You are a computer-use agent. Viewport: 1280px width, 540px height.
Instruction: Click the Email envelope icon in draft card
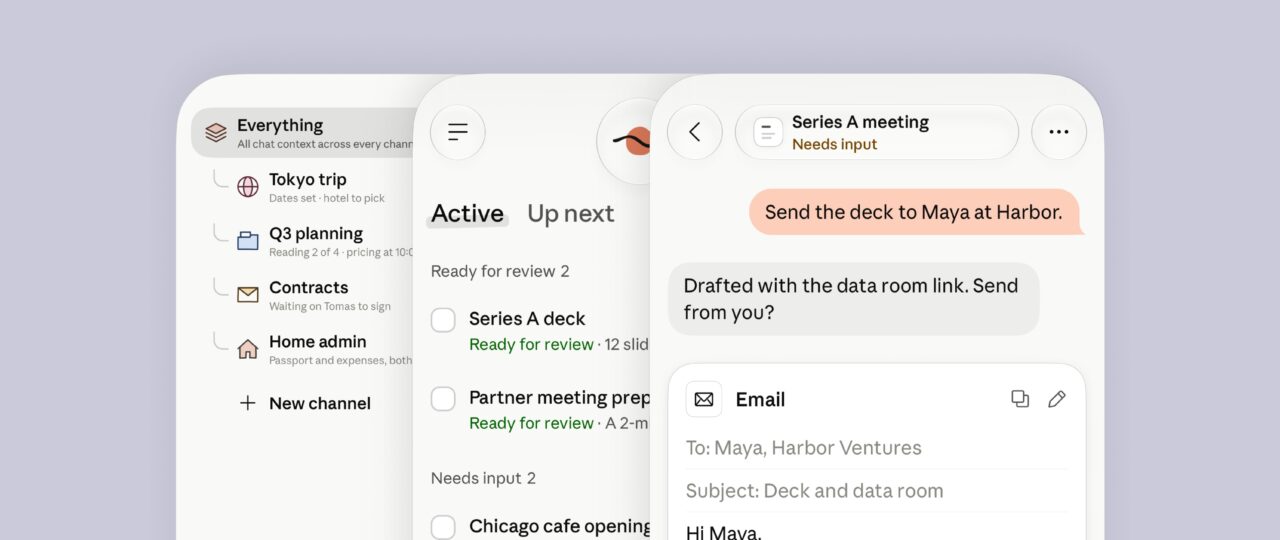point(704,399)
